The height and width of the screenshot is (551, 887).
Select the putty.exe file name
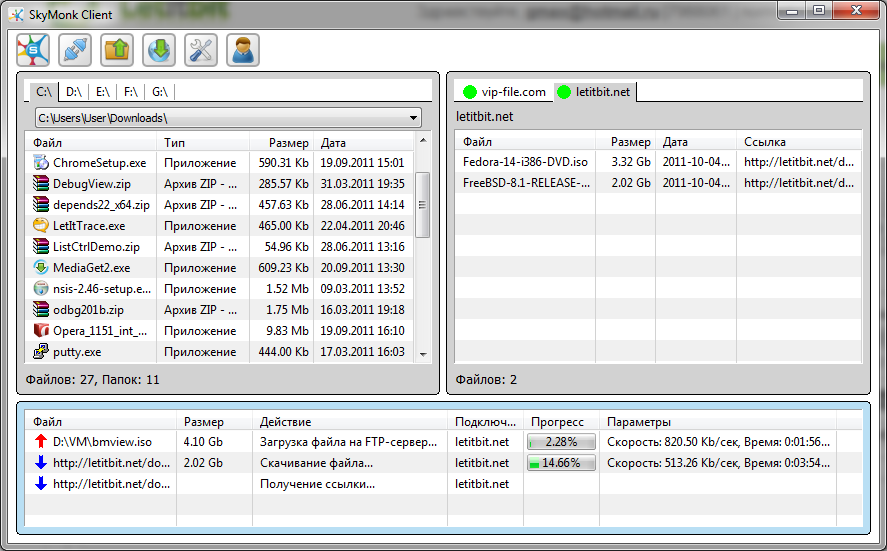point(77,352)
